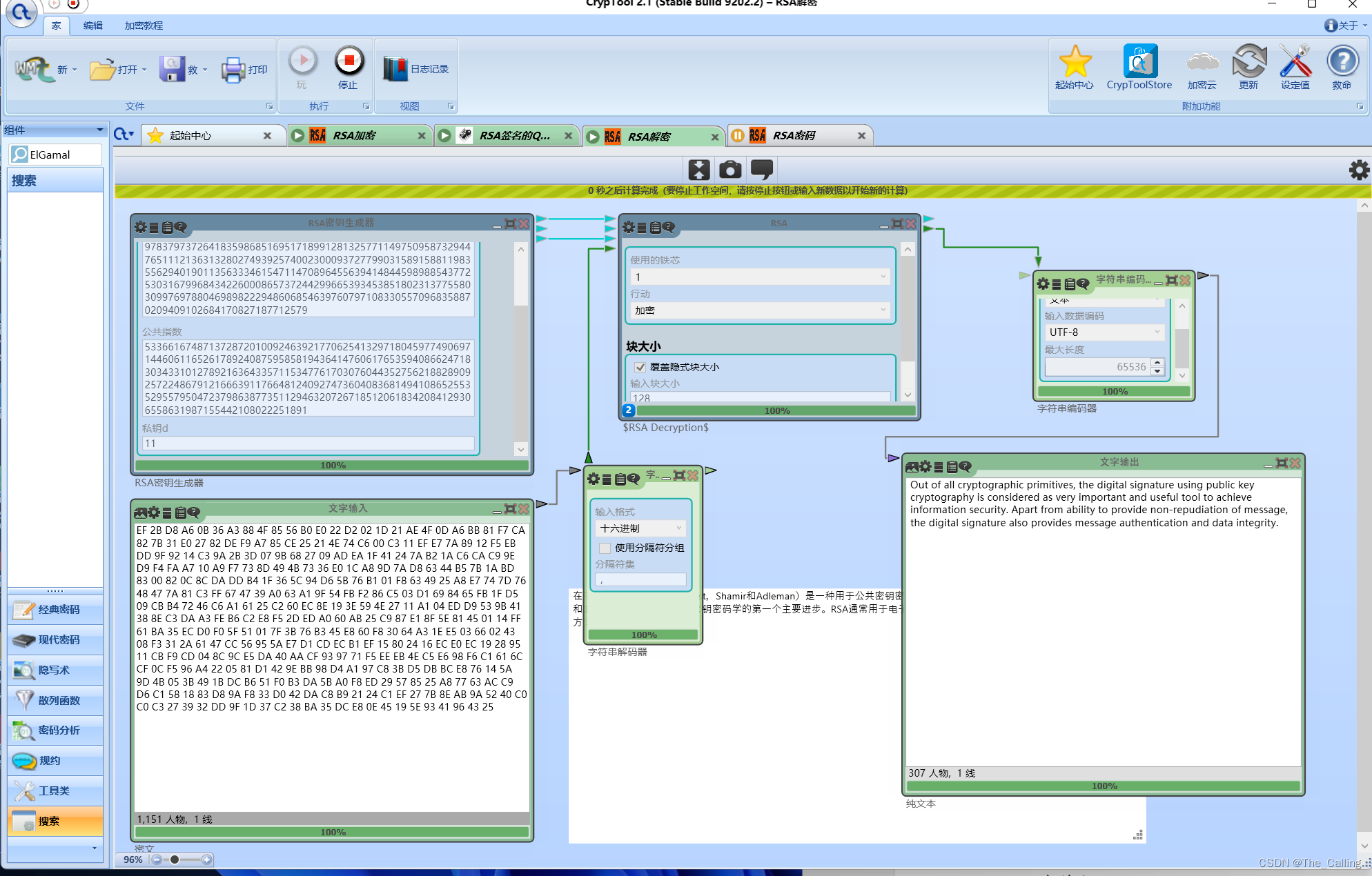The image size is (1372, 876).
Task: Click the grayed-out Play button
Action: (x=302, y=61)
